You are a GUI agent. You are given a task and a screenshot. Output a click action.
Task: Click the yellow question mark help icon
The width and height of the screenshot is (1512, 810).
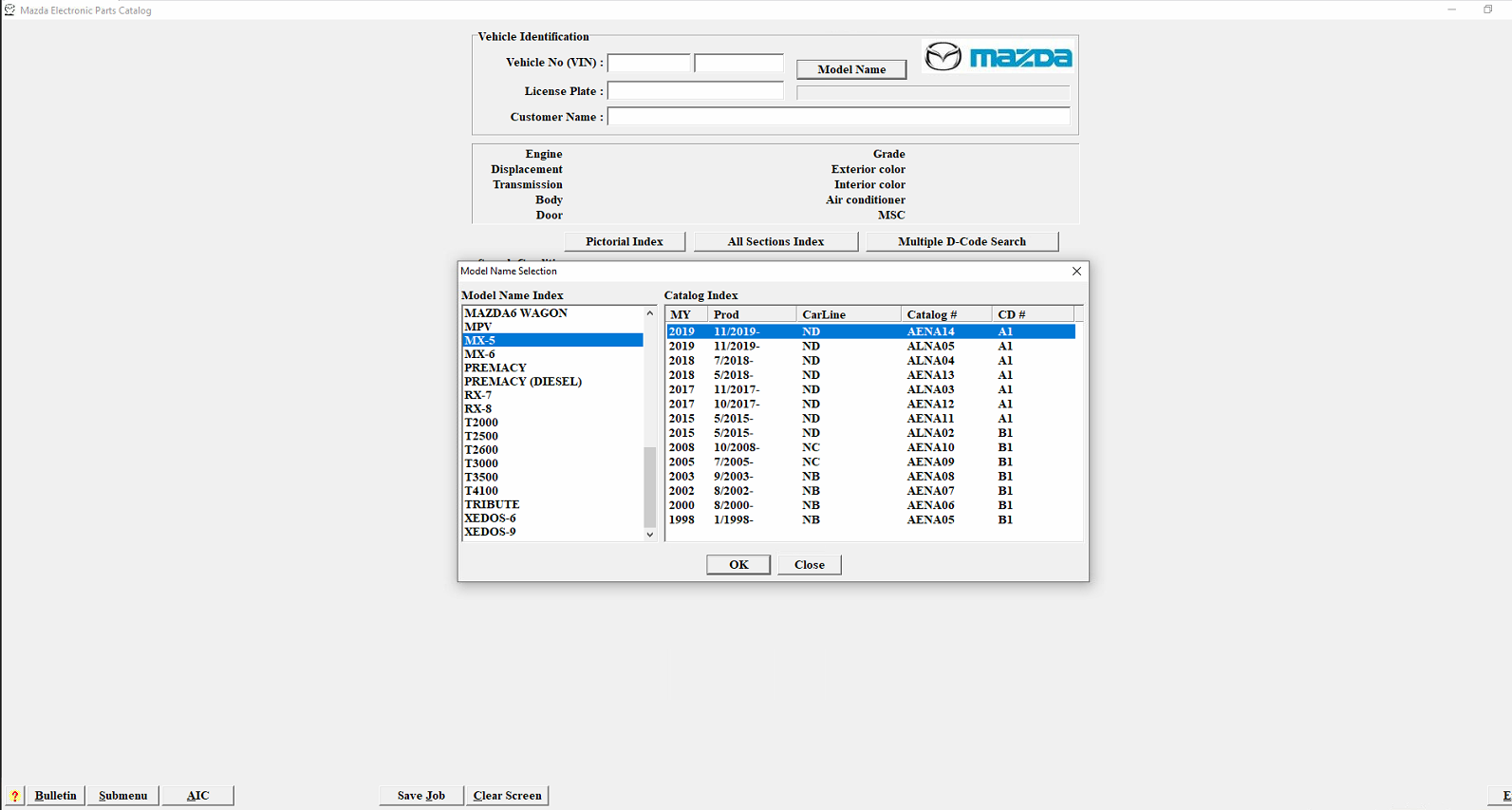coord(14,796)
